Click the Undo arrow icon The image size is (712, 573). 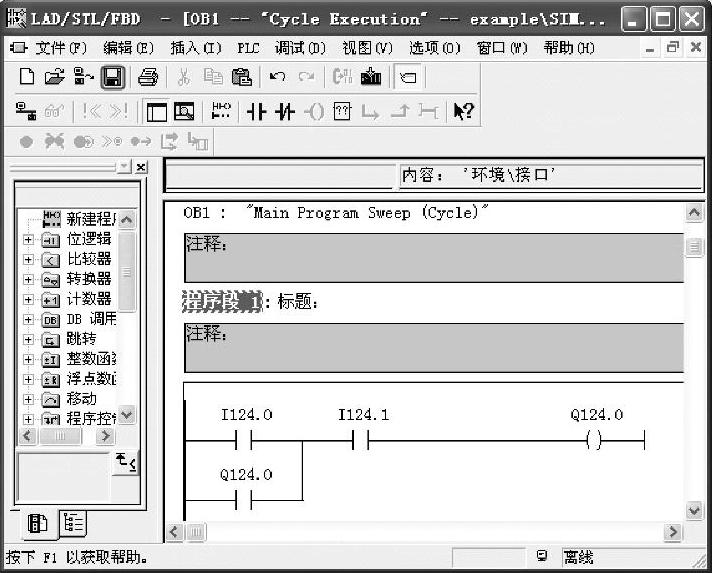(277, 77)
